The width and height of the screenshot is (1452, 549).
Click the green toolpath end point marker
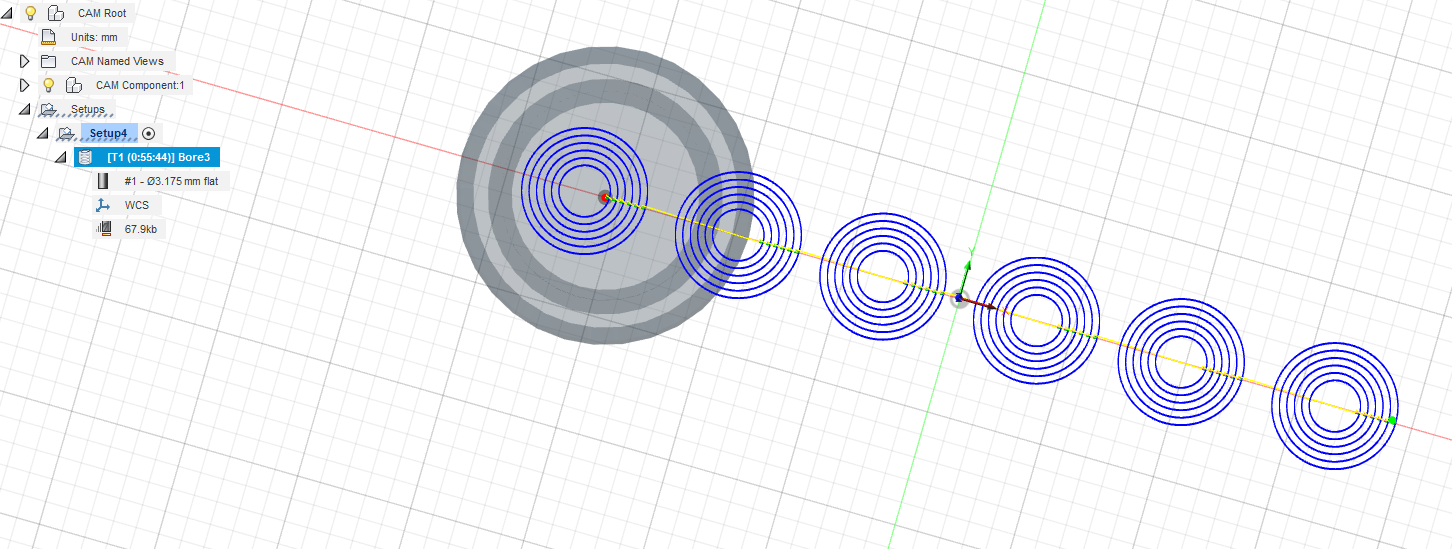[1392, 420]
